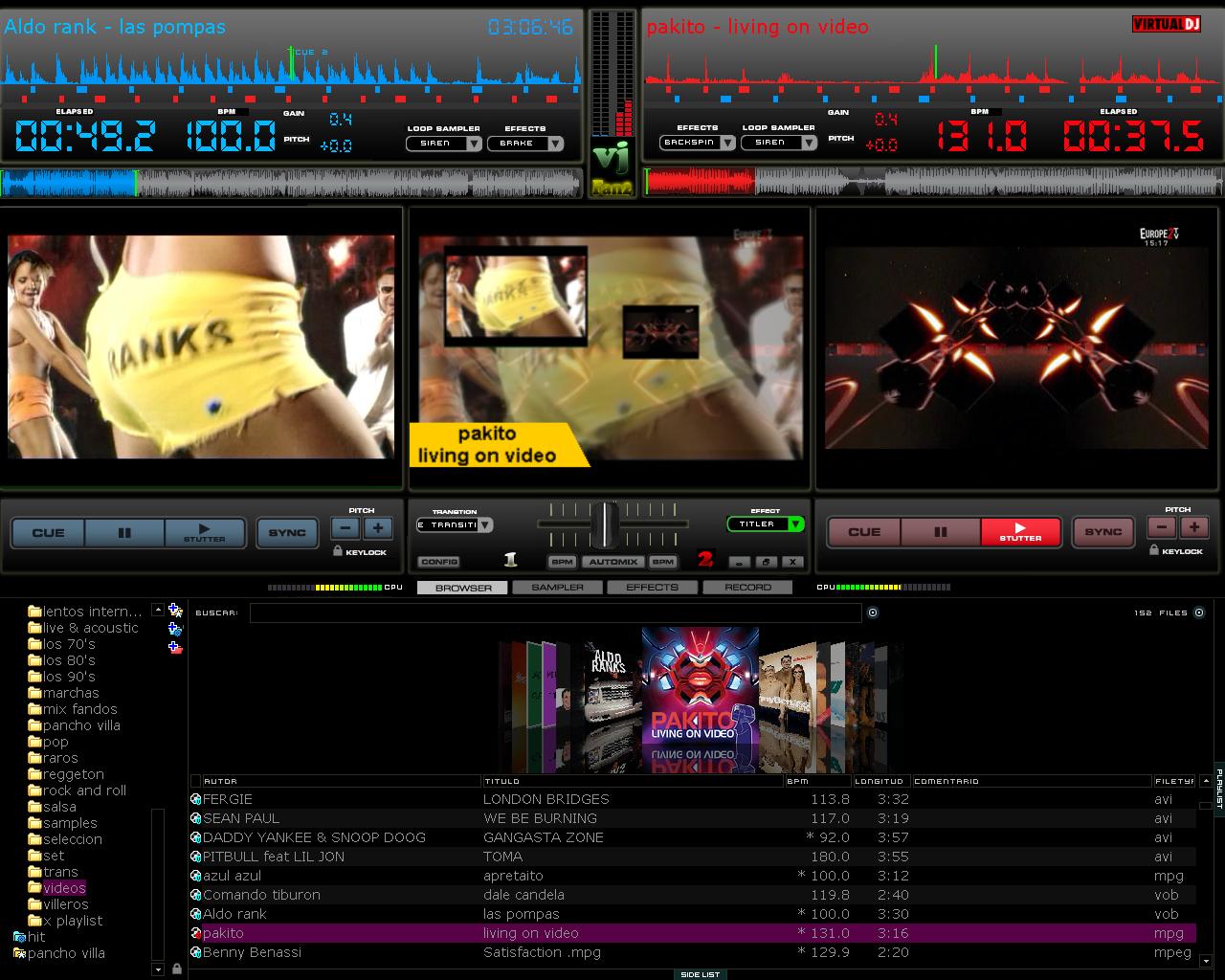
Task: Toggle deck 1 keylock padlock
Action: click(x=338, y=551)
